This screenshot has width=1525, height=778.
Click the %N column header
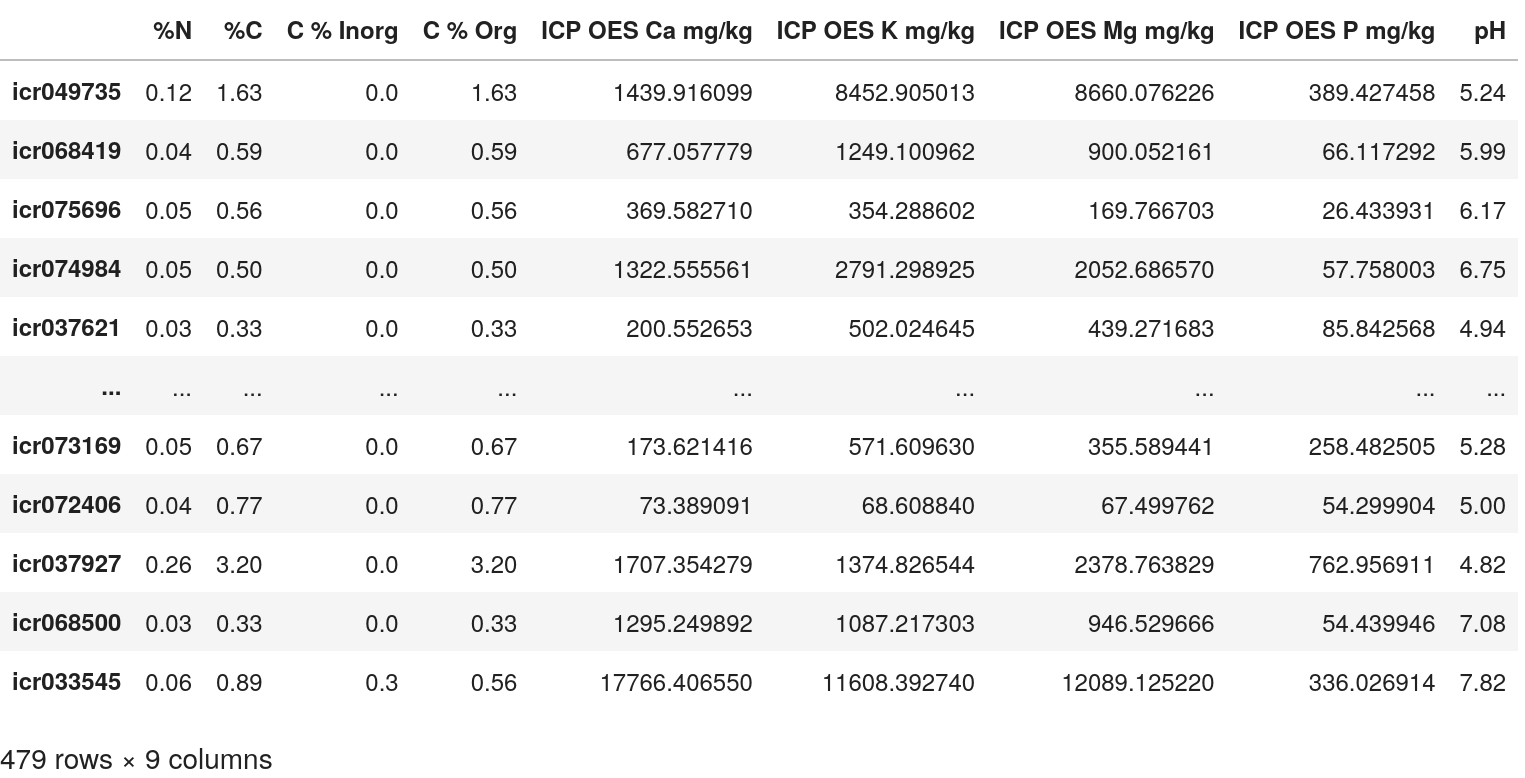[172, 31]
